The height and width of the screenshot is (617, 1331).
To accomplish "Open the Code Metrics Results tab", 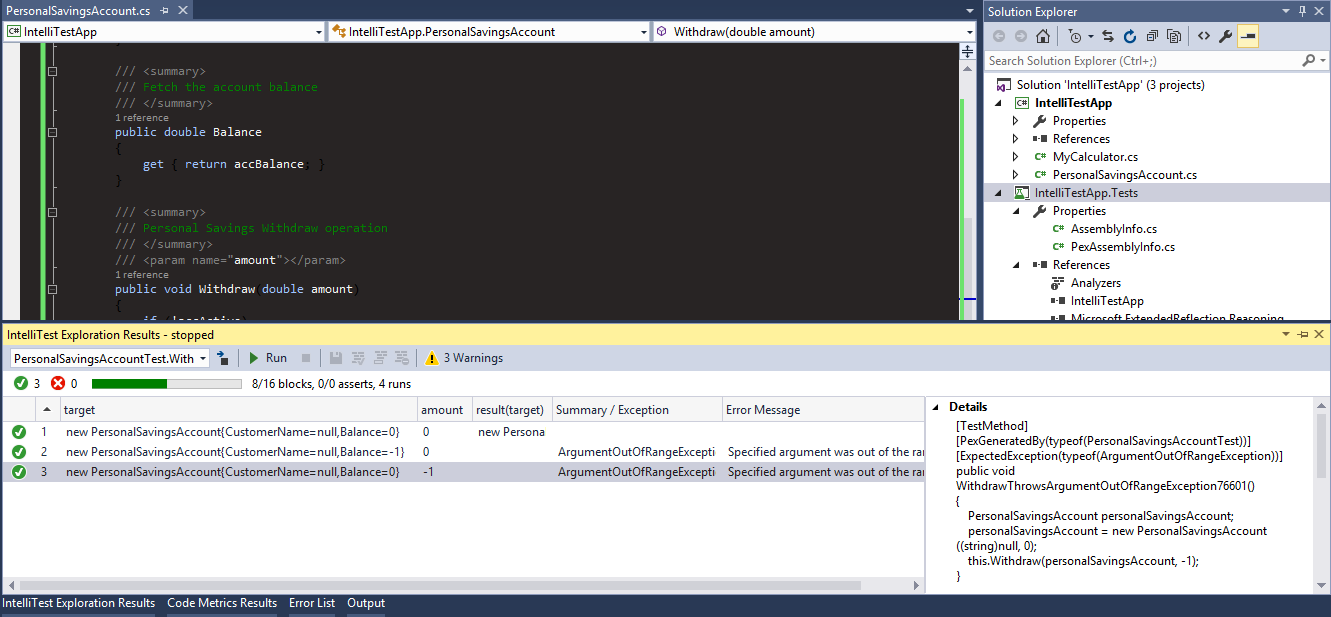I will coord(222,603).
